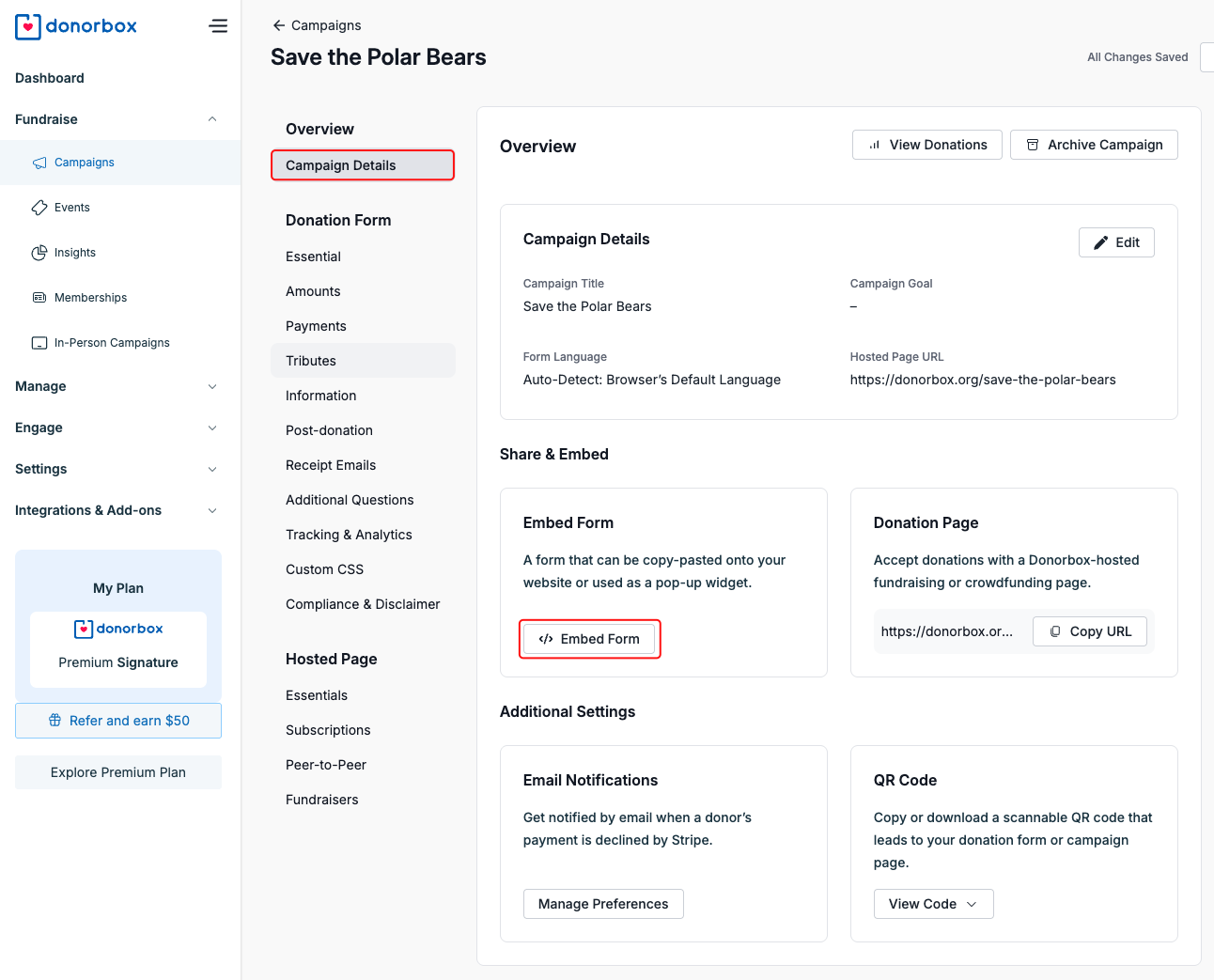Viewport: 1214px width, 980px height.
Task: Collapse sidebar with hamburger menu icon
Action: [218, 26]
